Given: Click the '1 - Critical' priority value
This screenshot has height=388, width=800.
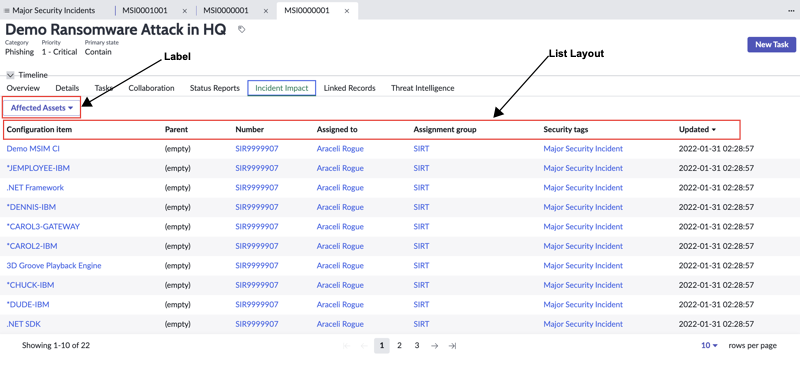Looking at the screenshot, I should coord(60,52).
